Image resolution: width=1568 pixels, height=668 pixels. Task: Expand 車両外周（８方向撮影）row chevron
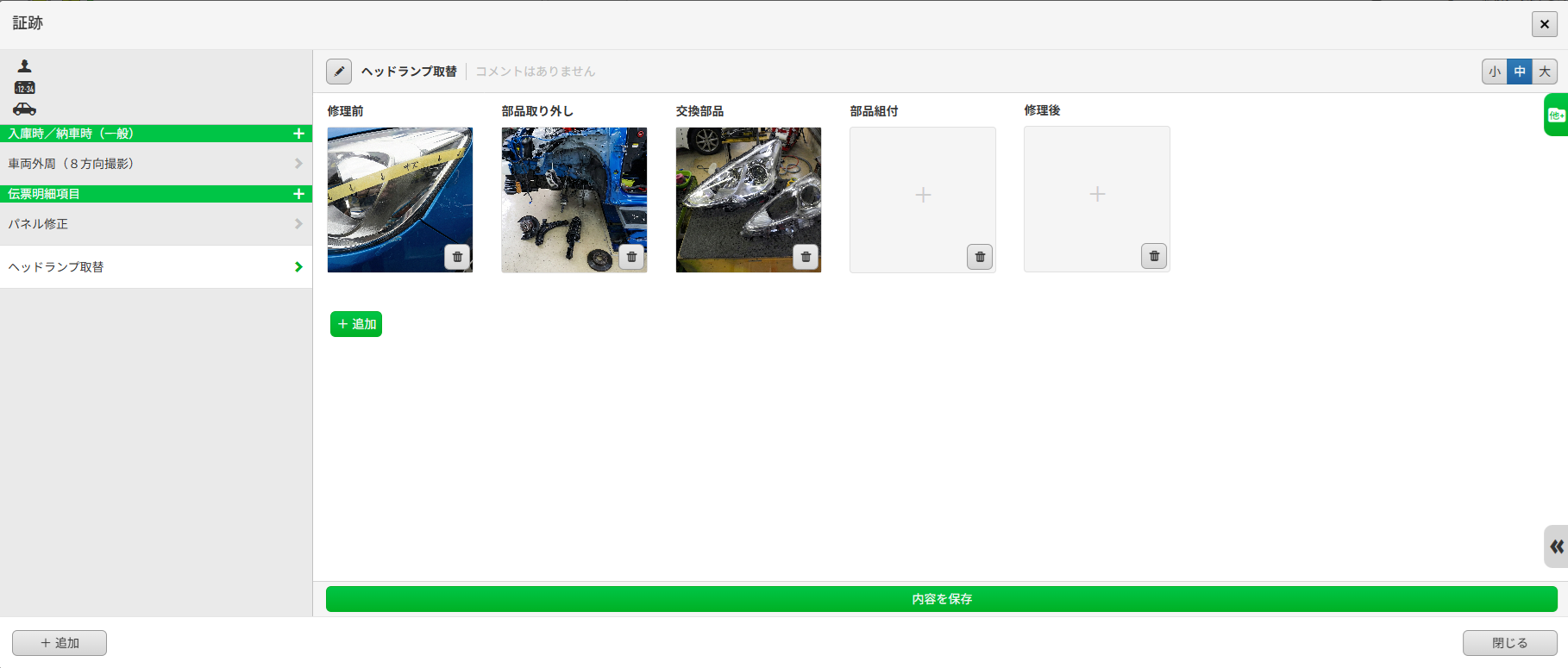(x=298, y=164)
